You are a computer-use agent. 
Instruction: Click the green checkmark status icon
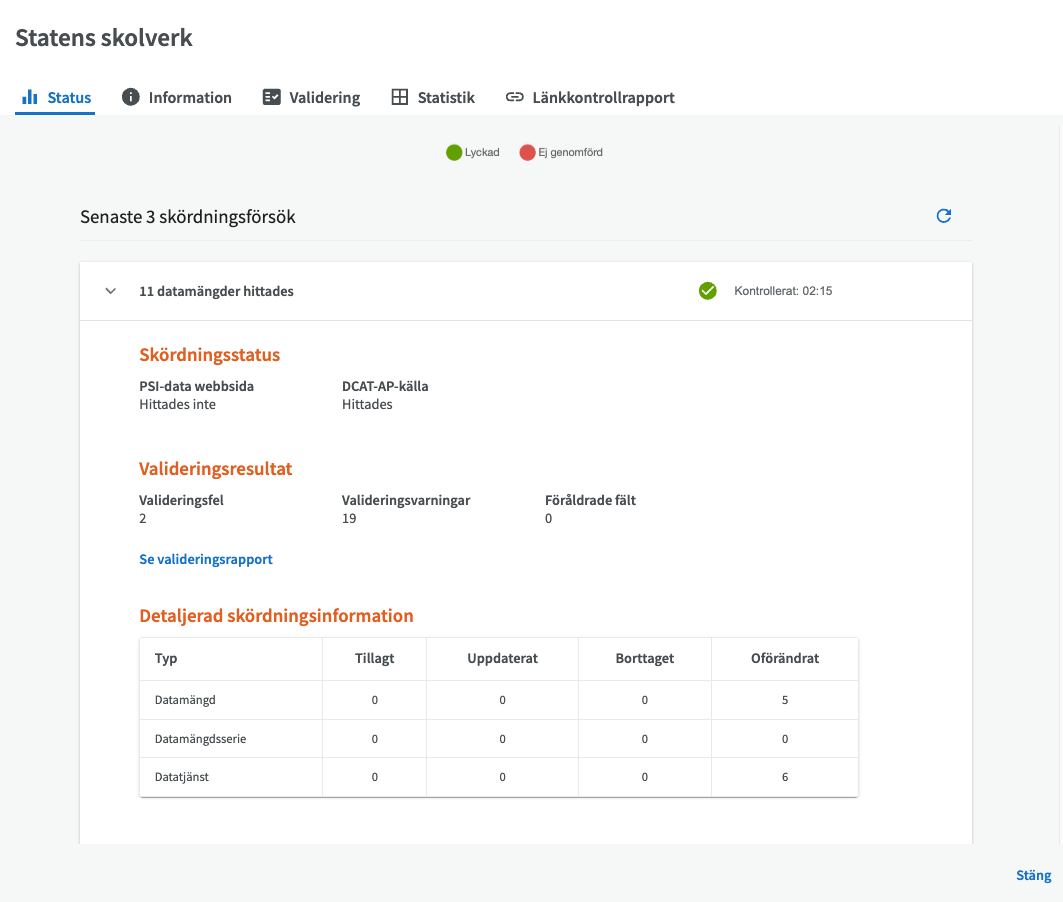[x=708, y=291]
